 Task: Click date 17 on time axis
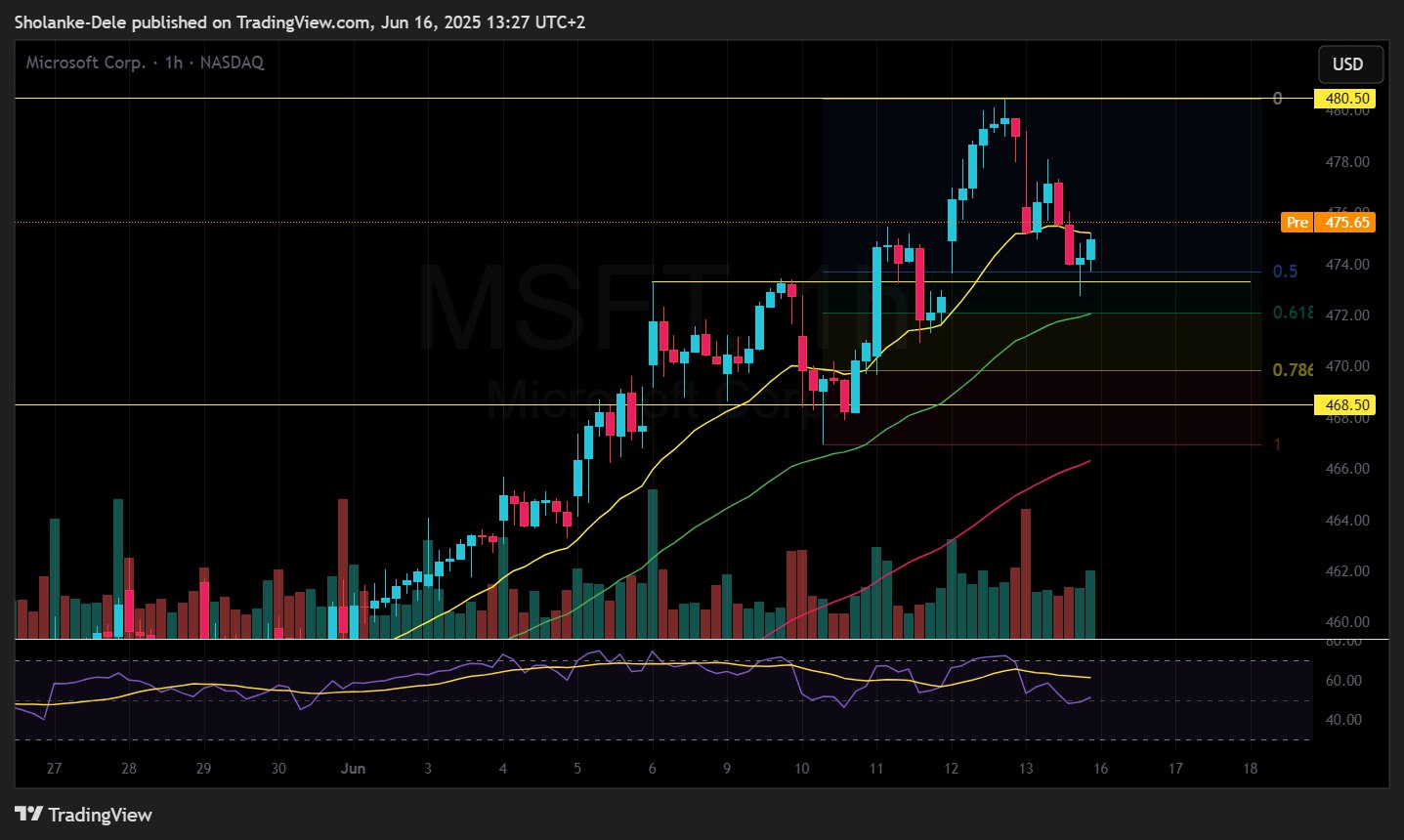(1175, 769)
